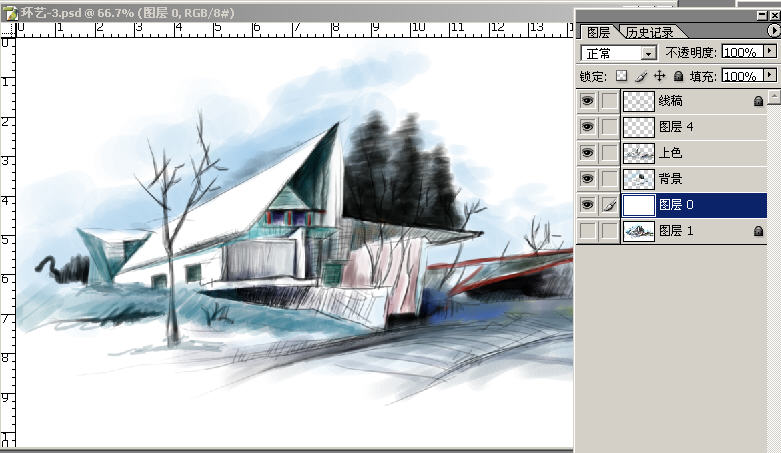781x453 pixels.
Task: Select the 背景 layer thumbnail
Action: (x=639, y=179)
